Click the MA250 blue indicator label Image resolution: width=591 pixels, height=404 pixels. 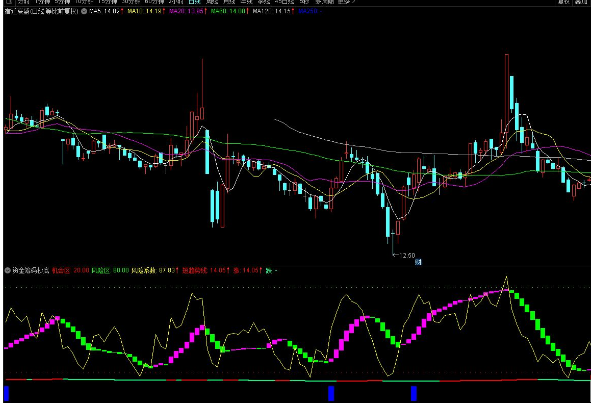pyautogui.click(x=308, y=11)
